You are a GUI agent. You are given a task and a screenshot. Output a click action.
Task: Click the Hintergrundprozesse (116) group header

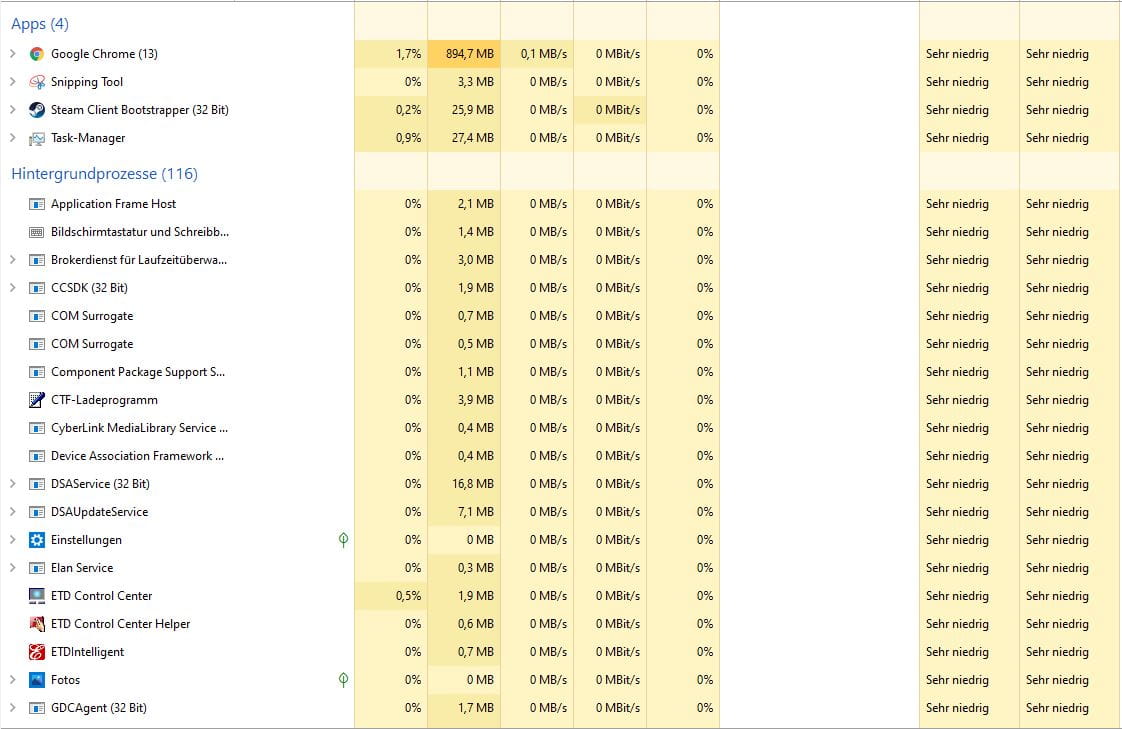click(x=104, y=174)
